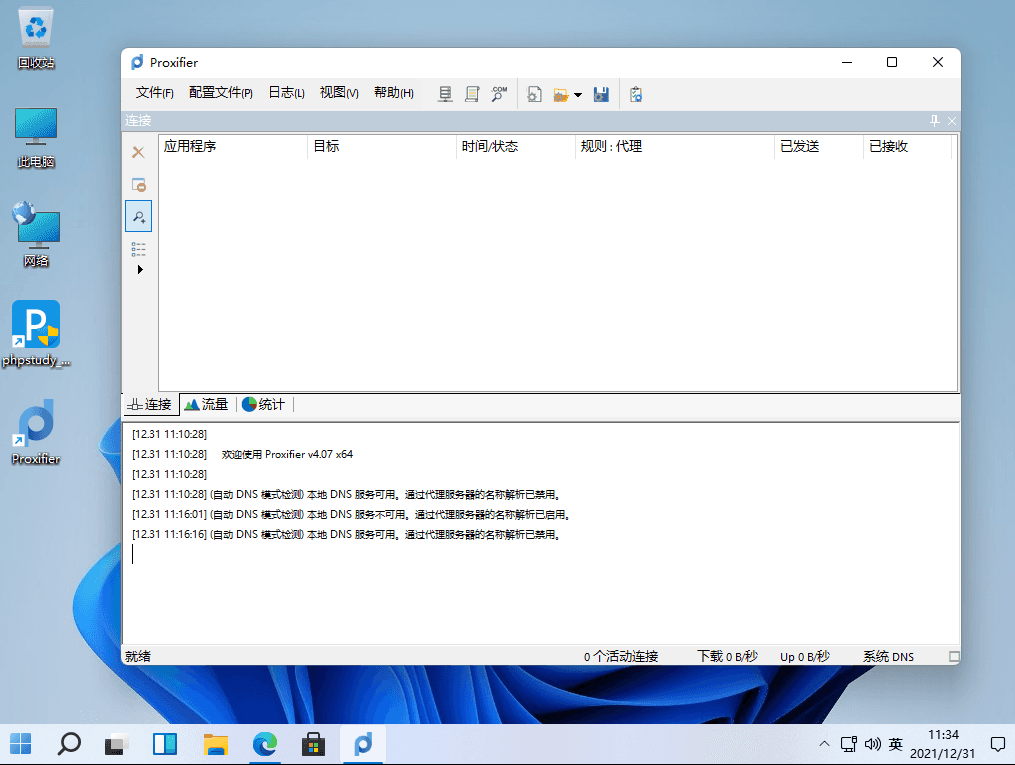Open the Proxy Servers toolbar icon

click(445, 94)
